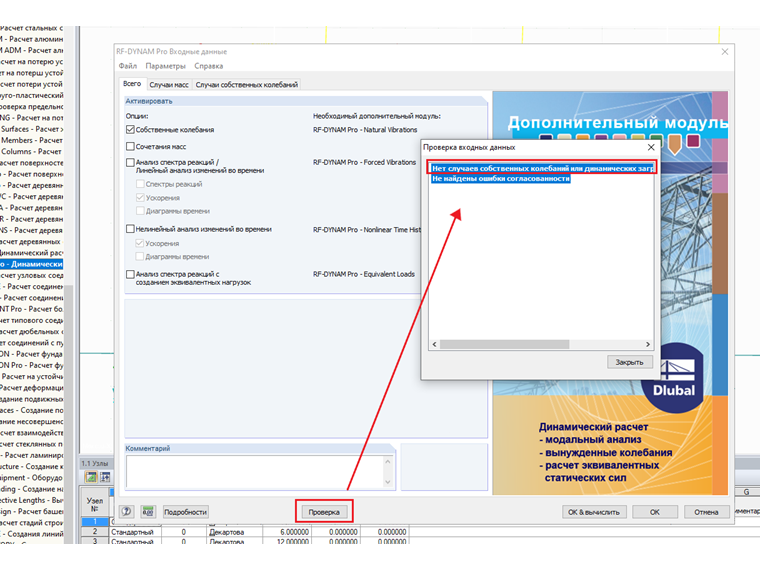Image resolution: width=760 pixels, height=570 pixels.
Task: Click the units and decimal places icon
Action: [x=148, y=511]
